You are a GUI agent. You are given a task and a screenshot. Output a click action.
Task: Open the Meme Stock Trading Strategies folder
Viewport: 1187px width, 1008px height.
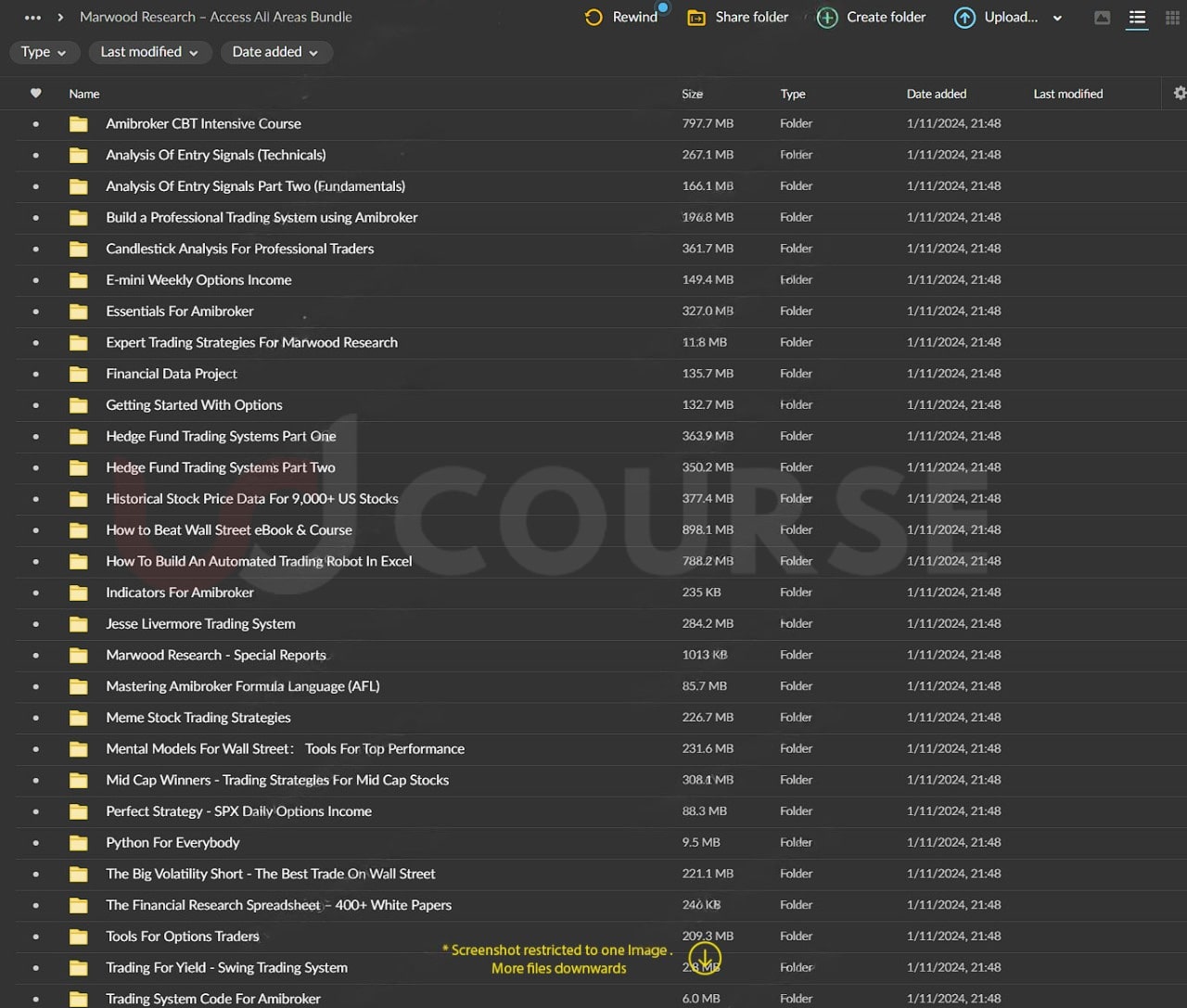[198, 718]
